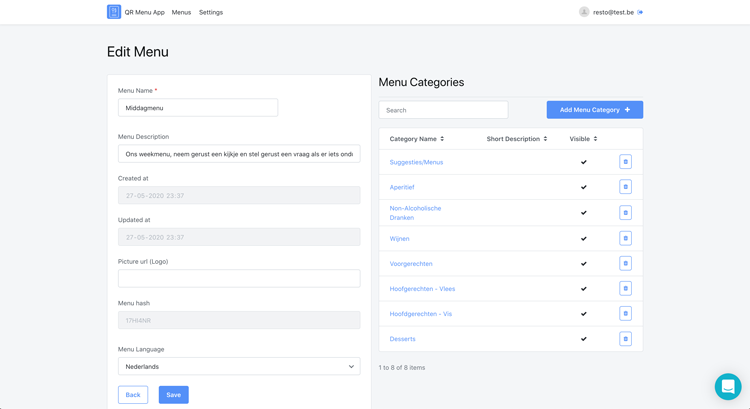Toggle visible checkmark for Hoofdgerechten - Vis
750x409 pixels.
584,314
